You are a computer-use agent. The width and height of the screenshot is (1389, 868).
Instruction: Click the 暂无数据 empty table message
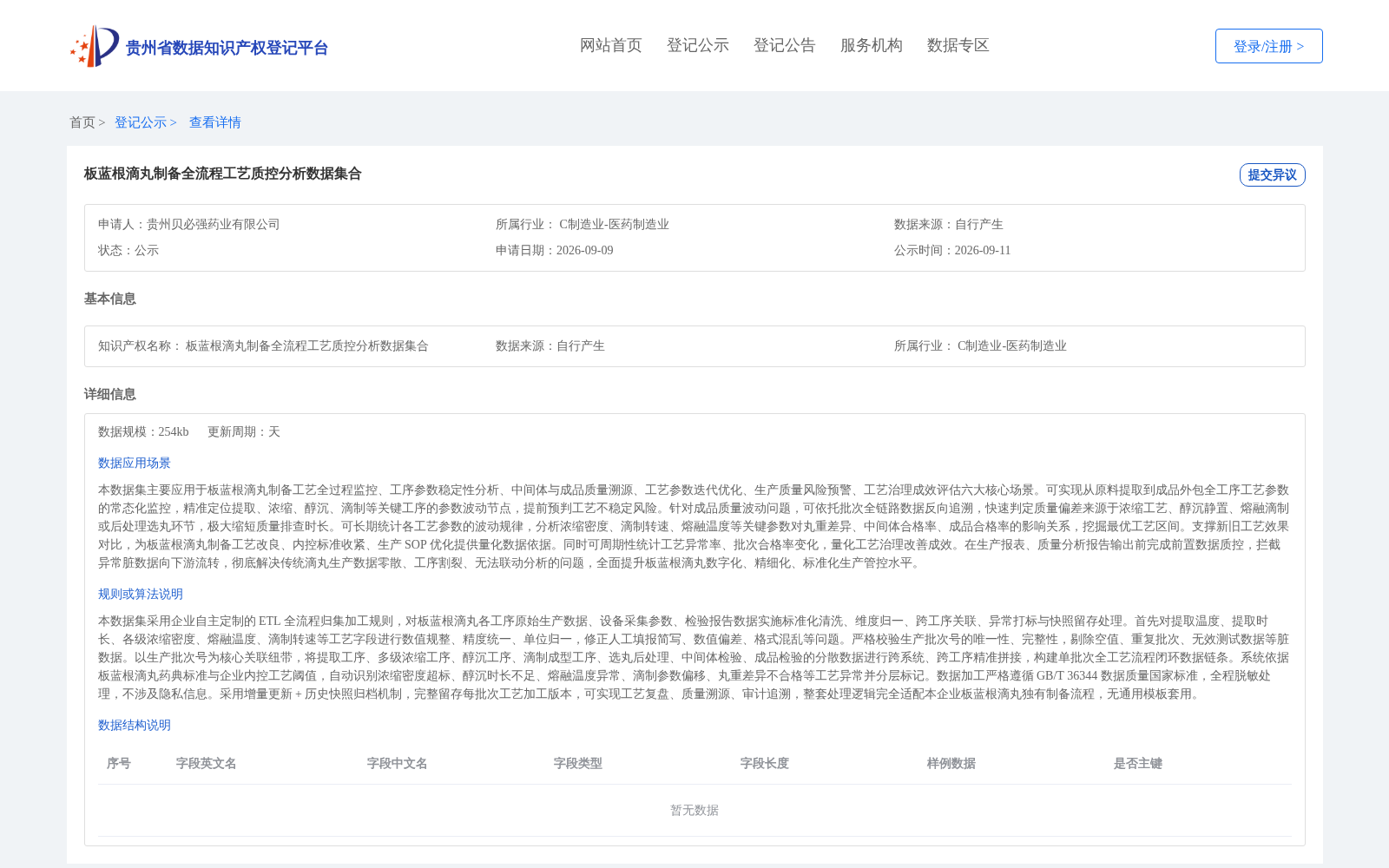(x=694, y=810)
